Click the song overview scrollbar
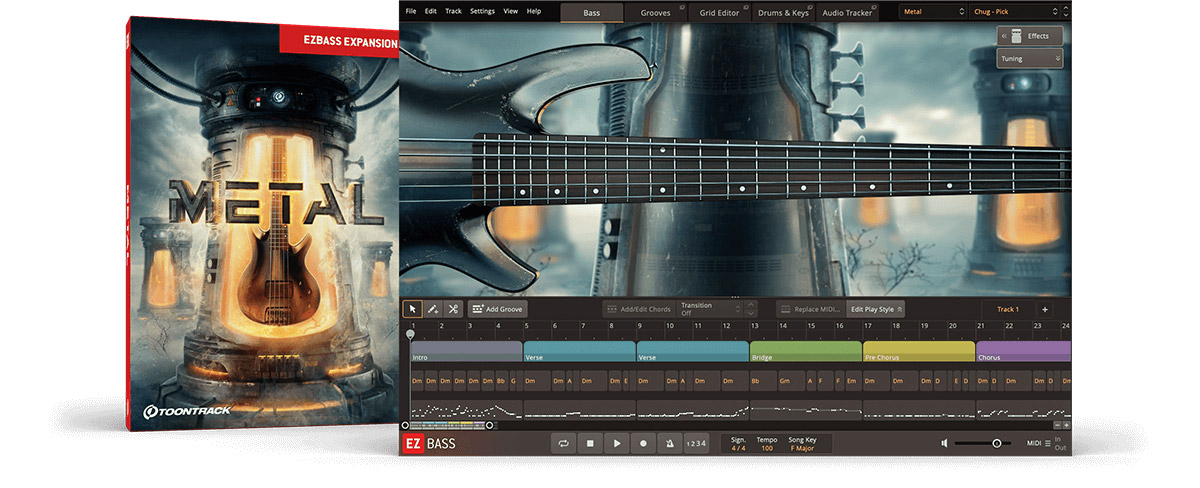1200x488 pixels. click(x=448, y=425)
